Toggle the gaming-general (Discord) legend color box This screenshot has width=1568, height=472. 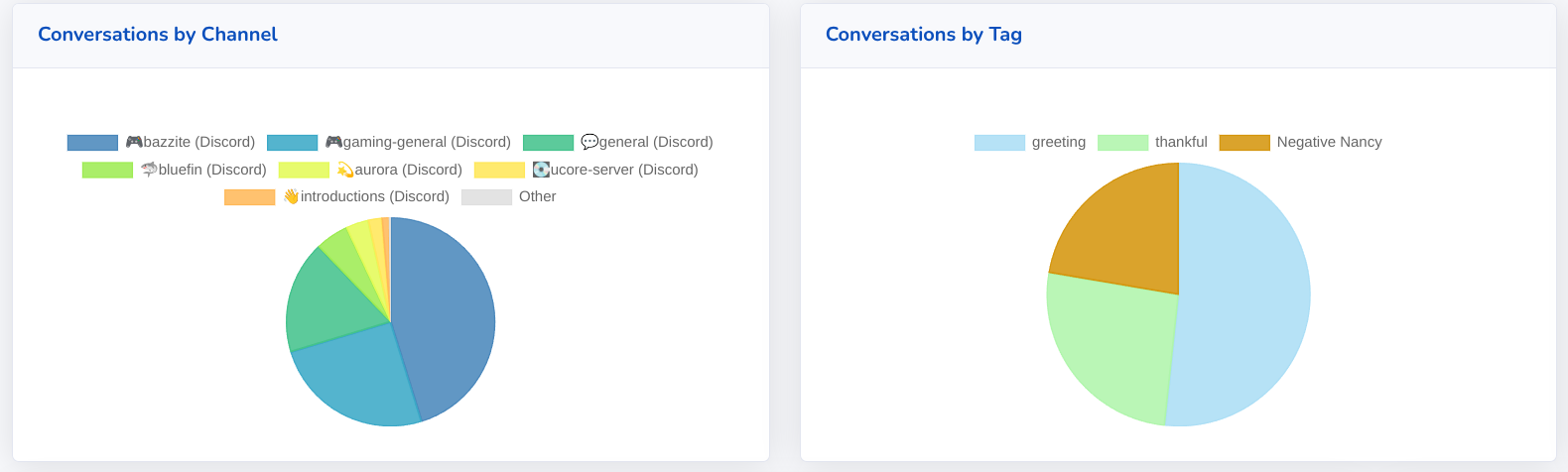pyautogui.click(x=292, y=142)
